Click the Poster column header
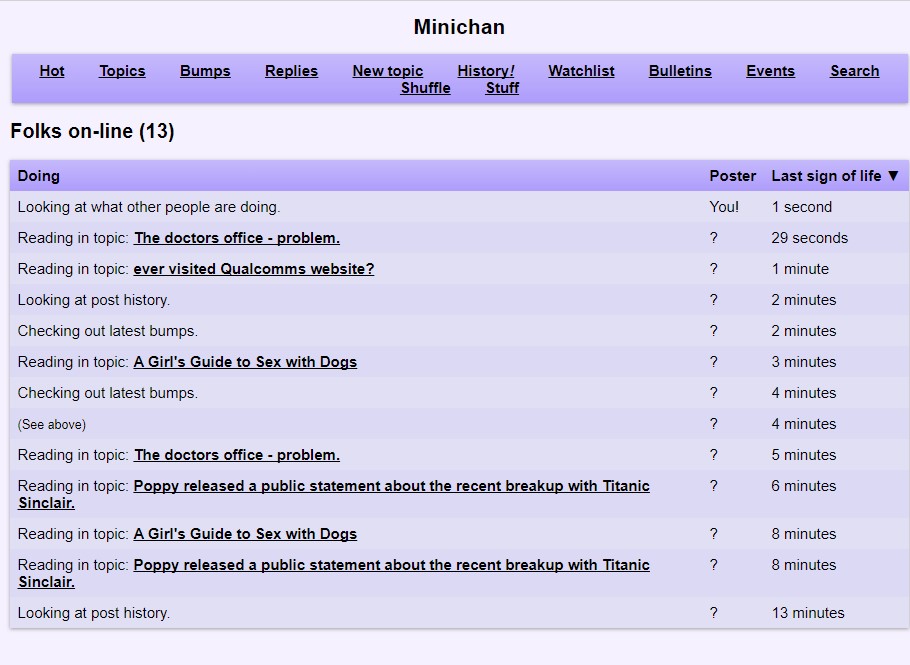Image resolution: width=910 pixels, height=665 pixels. (732, 176)
